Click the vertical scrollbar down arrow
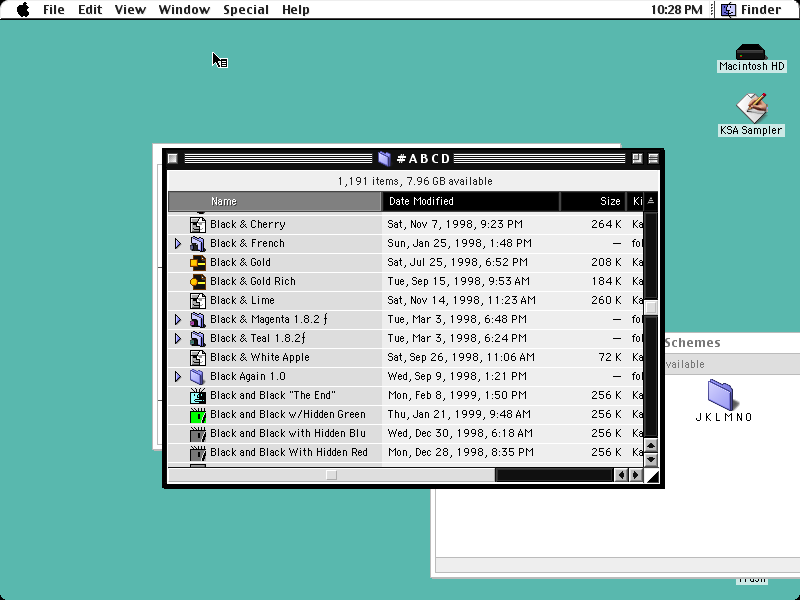The height and width of the screenshot is (600, 800). tap(651, 459)
